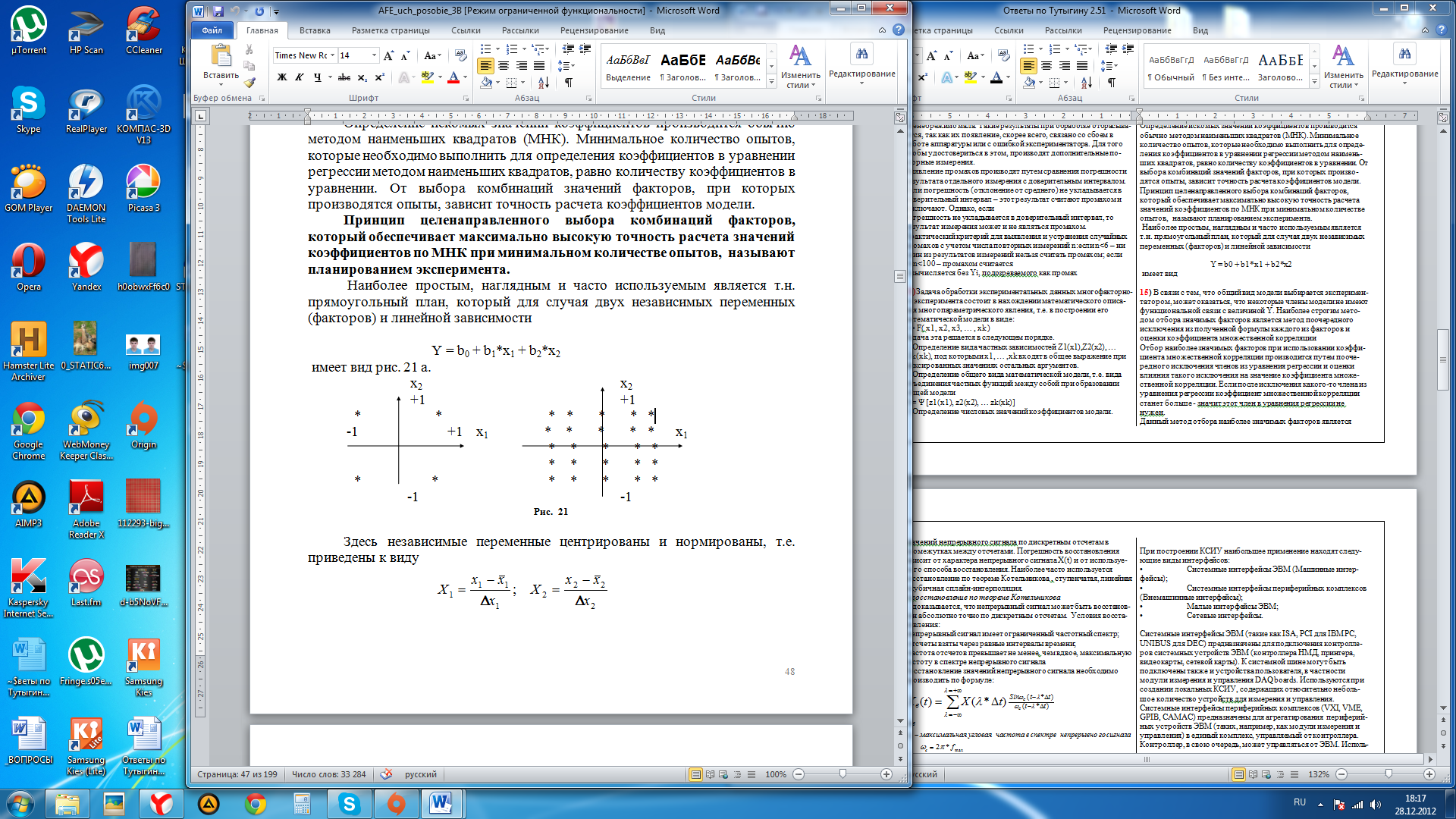Open the Вид tab in background Word window
Viewport: 1456px width, 819px height.
[x=1200, y=30]
